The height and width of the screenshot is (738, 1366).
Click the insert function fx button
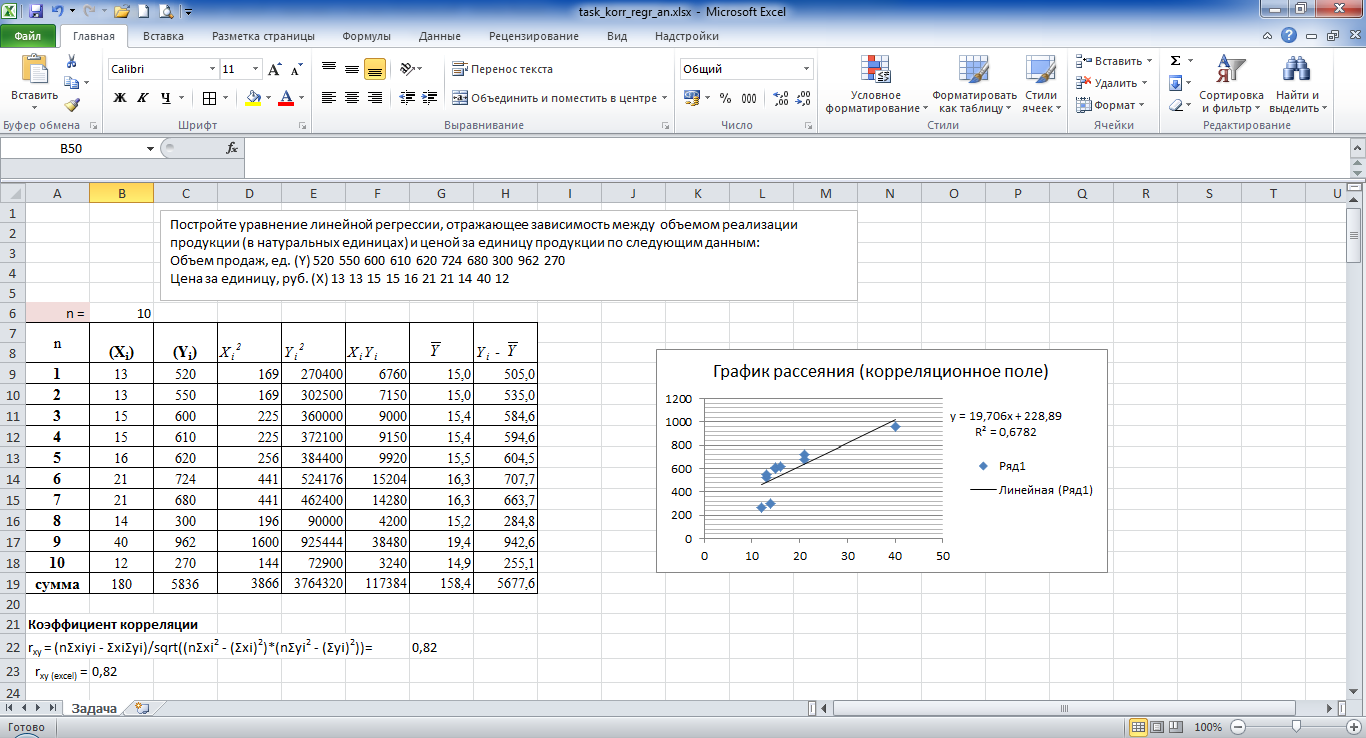tap(231, 148)
